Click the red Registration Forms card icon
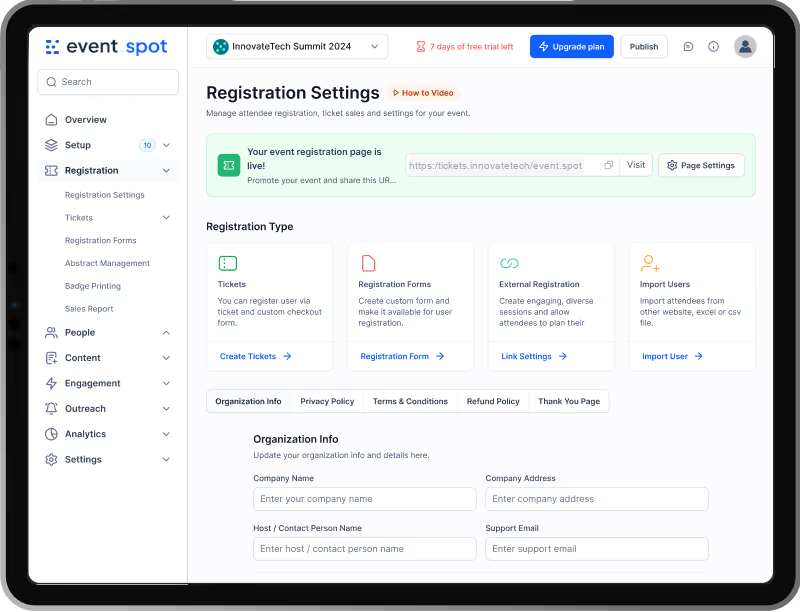This screenshot has height=612, width=800. (x=368, y=263)
